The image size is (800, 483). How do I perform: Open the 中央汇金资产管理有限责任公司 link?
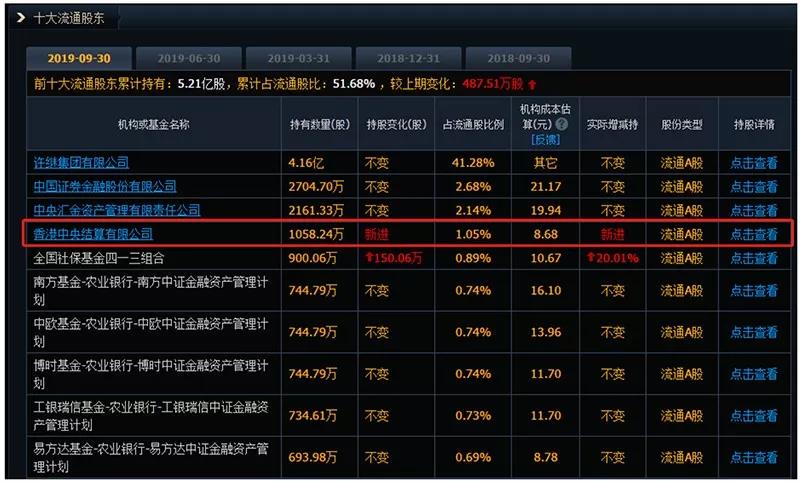pos(116,210)
